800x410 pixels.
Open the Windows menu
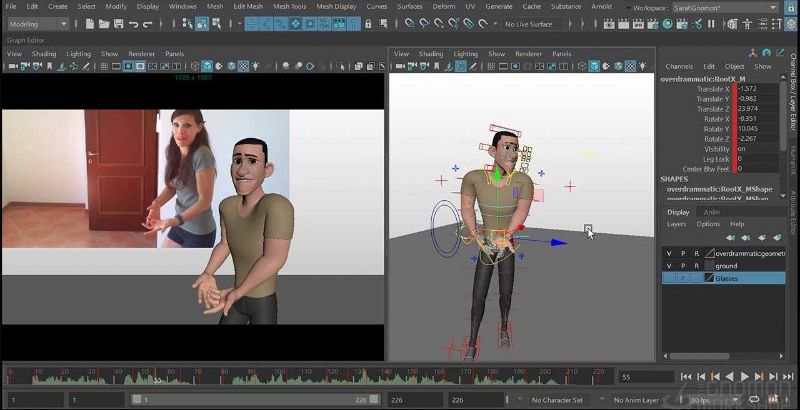pyautogui.click(x=182, y=7)
